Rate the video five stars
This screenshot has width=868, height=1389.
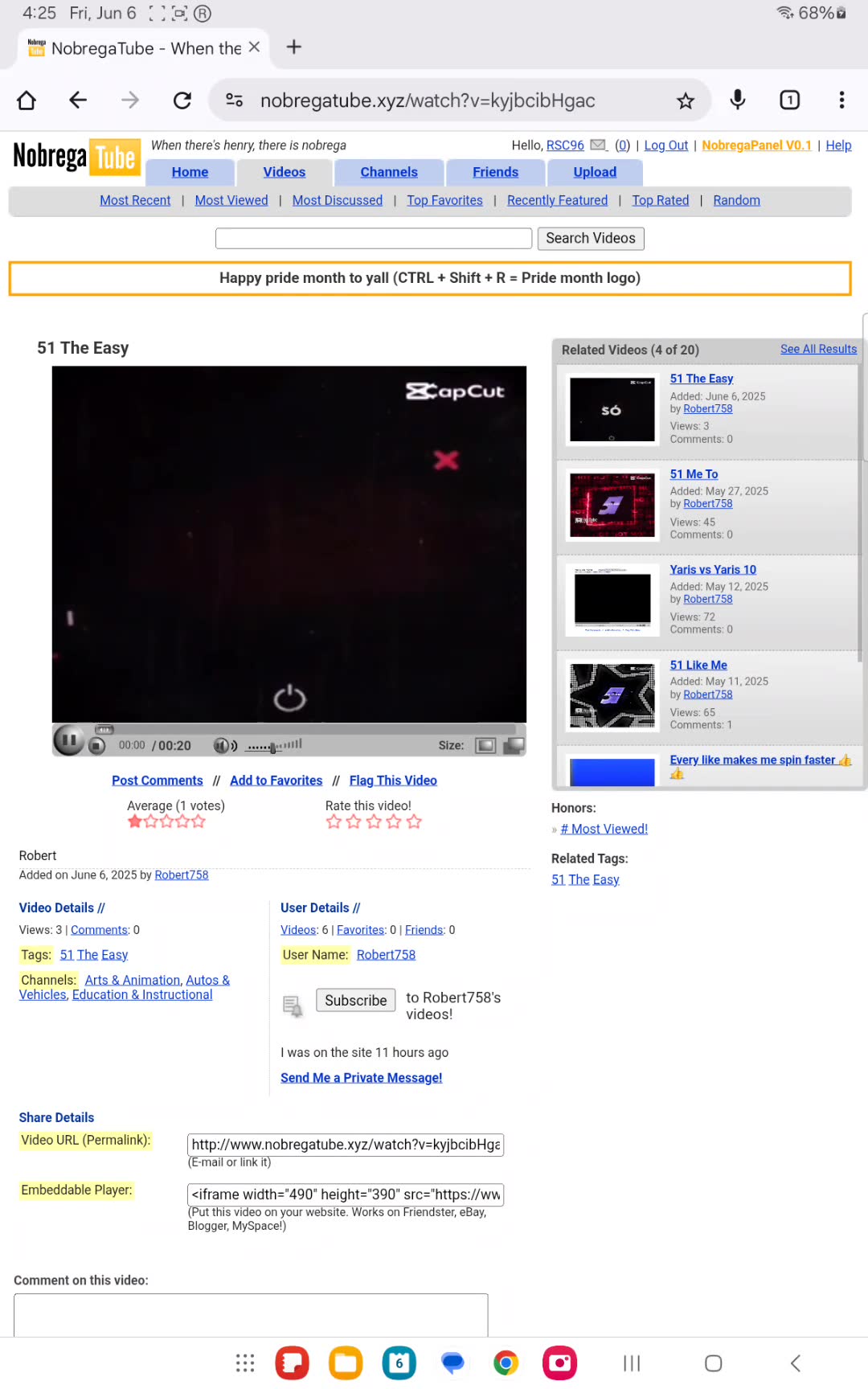[414, 822]
